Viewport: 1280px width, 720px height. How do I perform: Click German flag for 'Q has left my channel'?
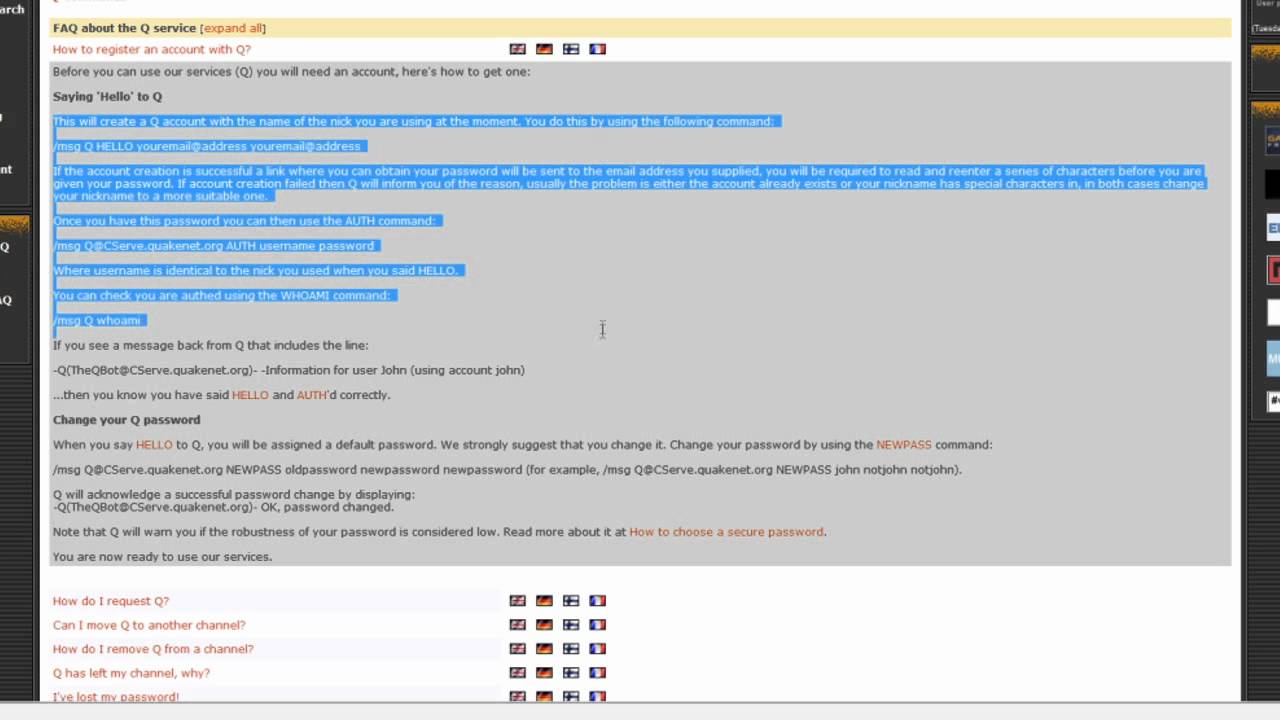coord(544,673)
